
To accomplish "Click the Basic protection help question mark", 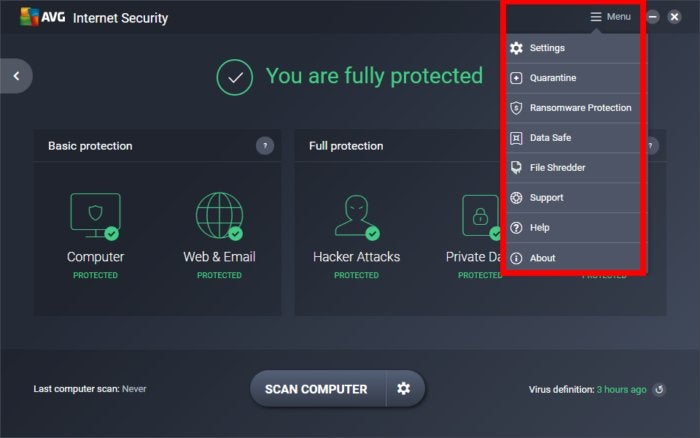I will pyautogui.click(x=265, y=146).
